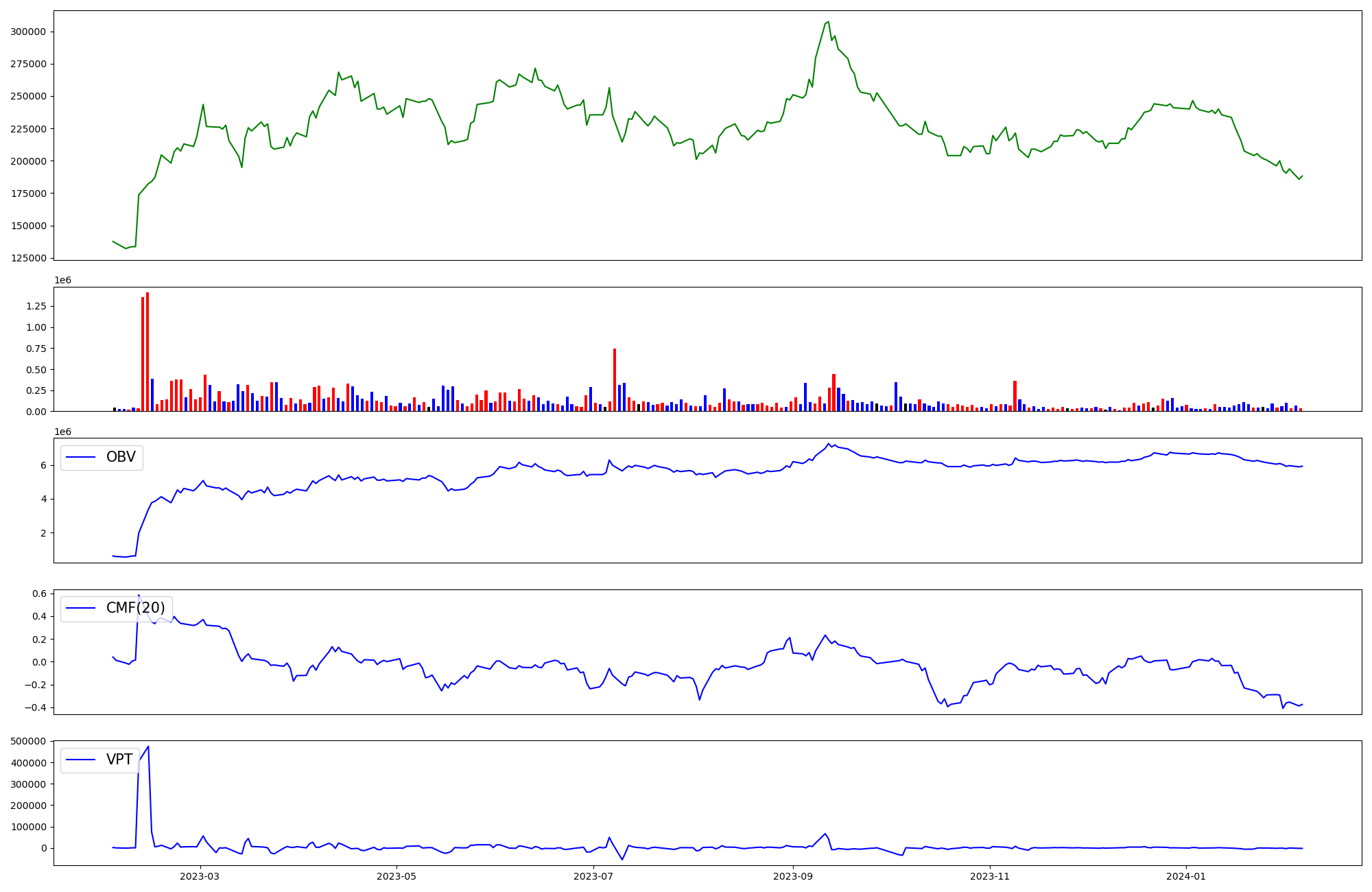Click the 2024-01 date axis label
This screenshot has height=892, width=1372.
(1186, 876)
